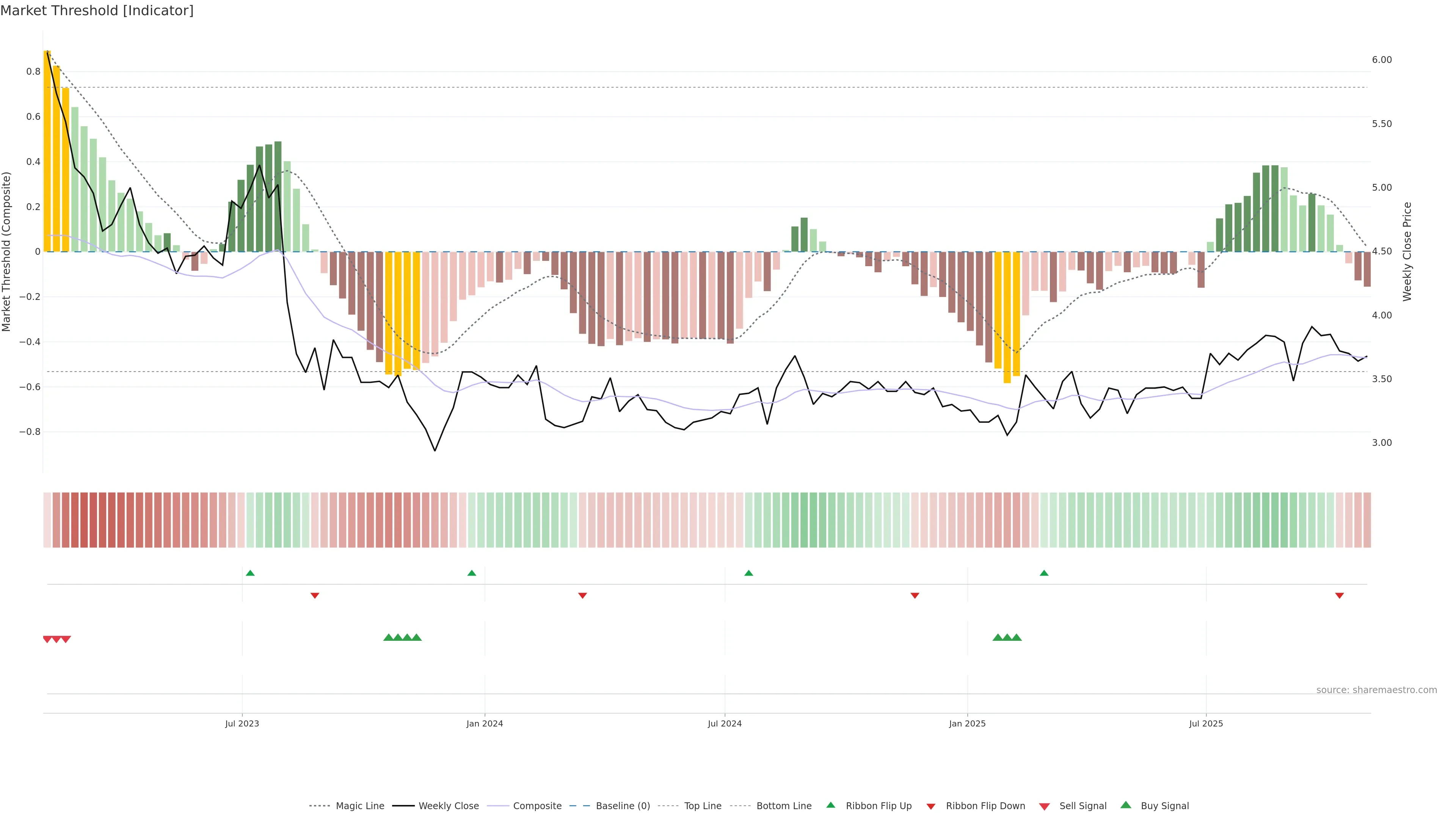Viewport: 1456px width, 819px height.
Task: Click the Jul 2025 x-axis label
Action: pyautogui.click(x=1206, y=723)
